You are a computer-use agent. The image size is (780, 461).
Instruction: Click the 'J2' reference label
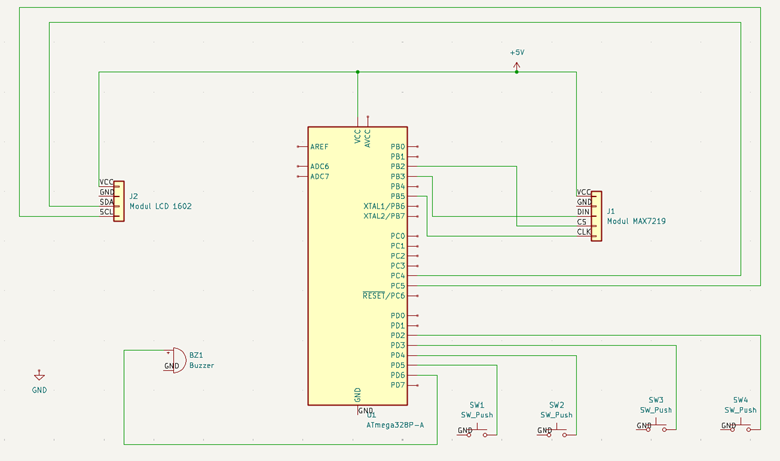pyautogui.click(x=133, y=196)
